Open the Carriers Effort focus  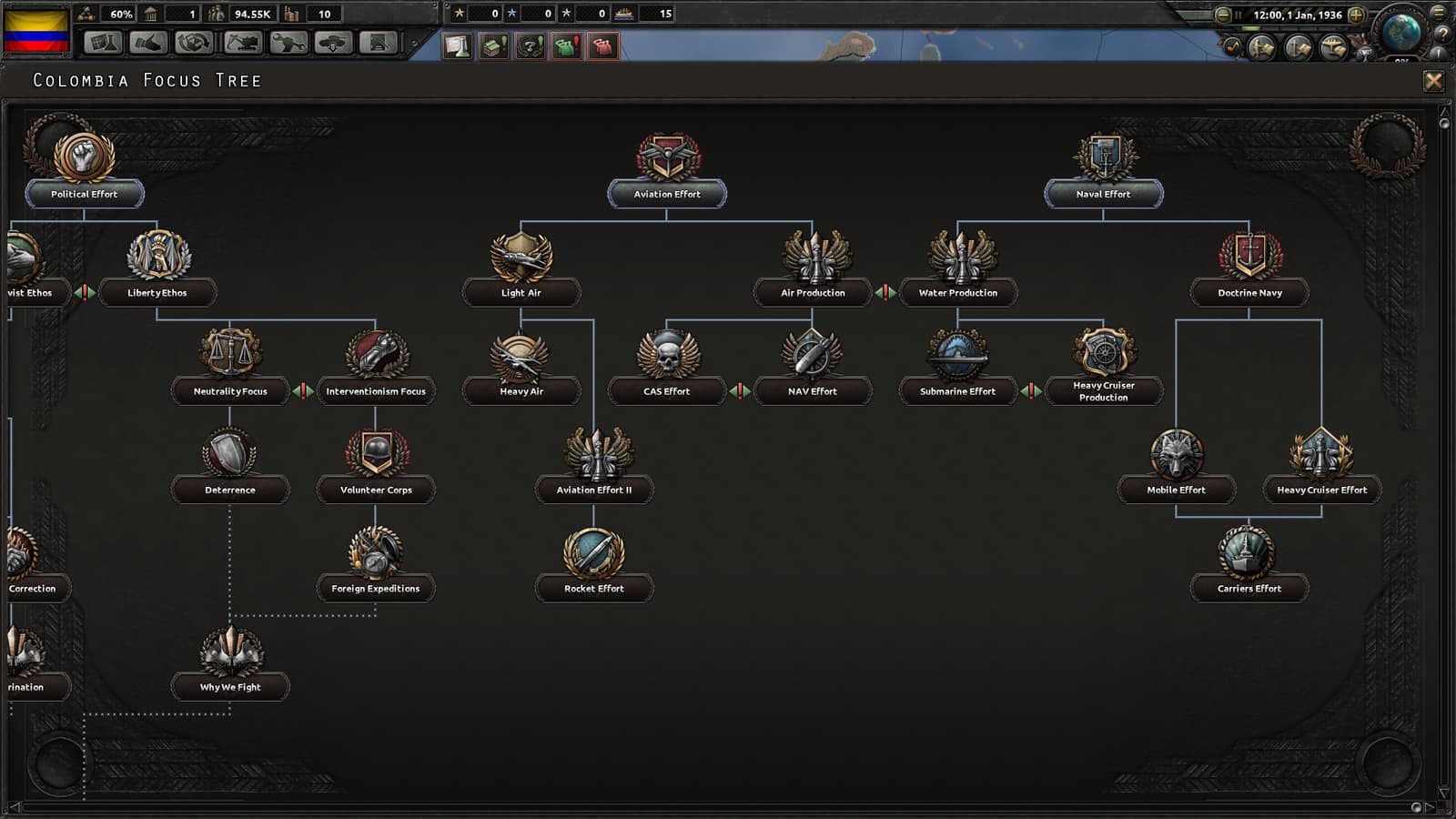[1249, 588]
